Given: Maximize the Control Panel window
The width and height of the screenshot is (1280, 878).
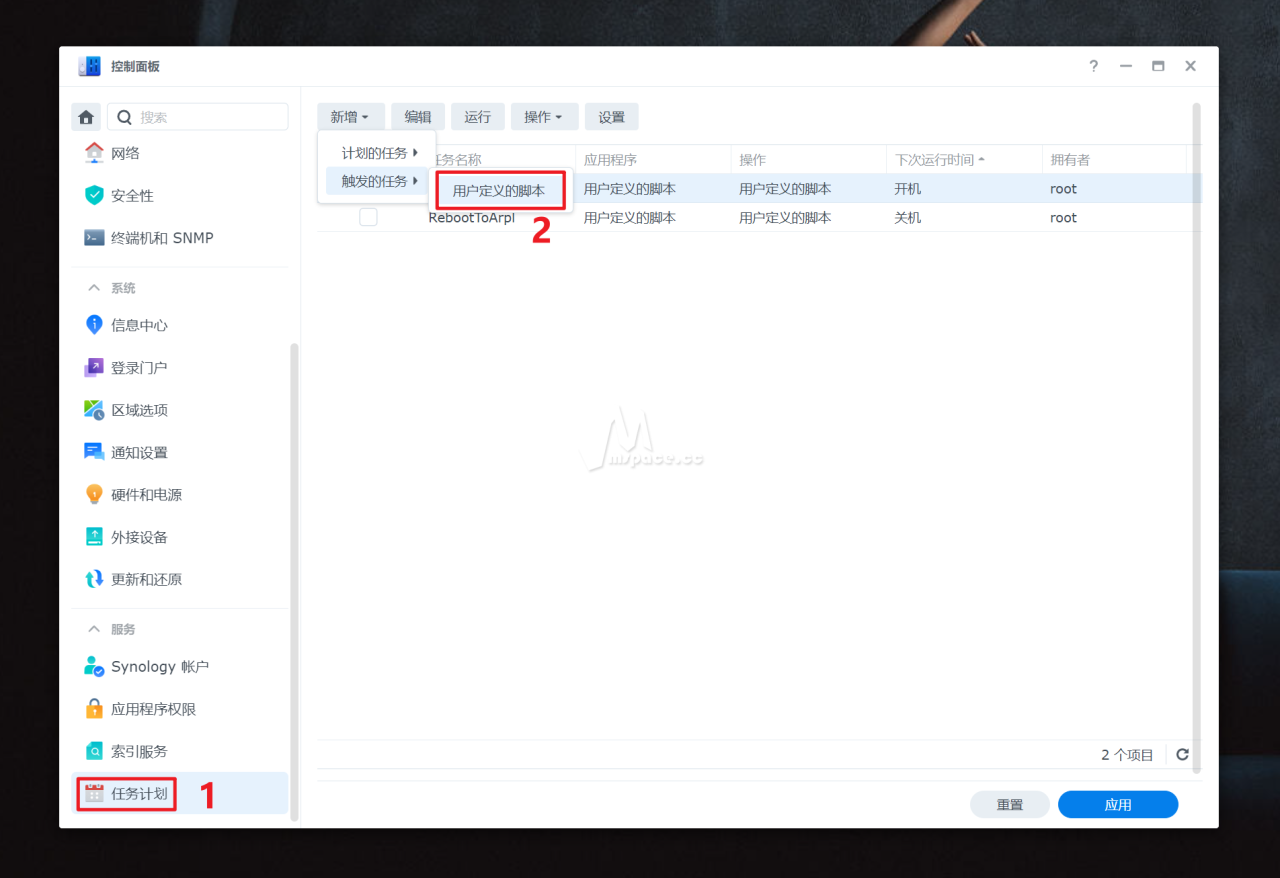Looking at the screenshot, I should pos(1158,66).
